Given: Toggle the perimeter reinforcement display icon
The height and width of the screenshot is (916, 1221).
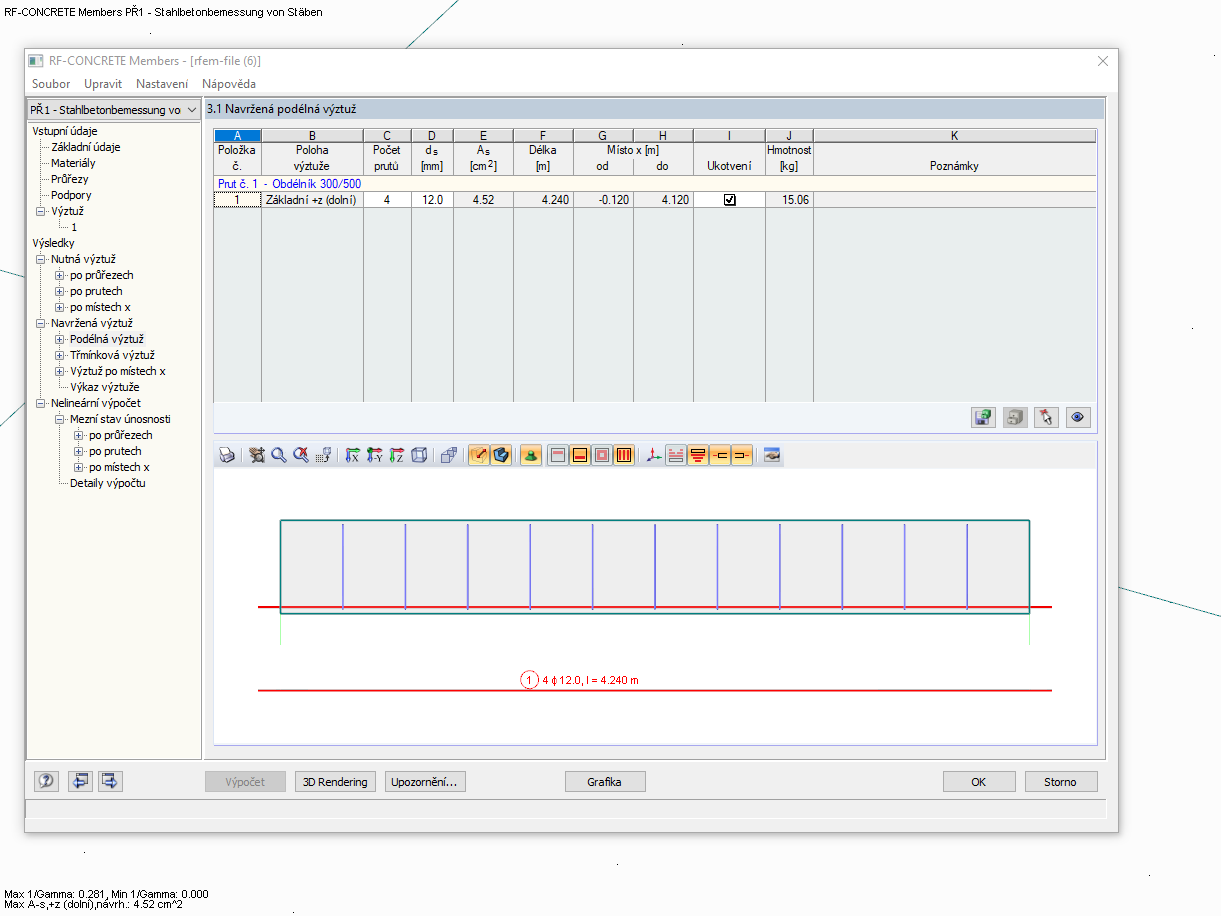Looking at the screenshot, I should (602, 455).
